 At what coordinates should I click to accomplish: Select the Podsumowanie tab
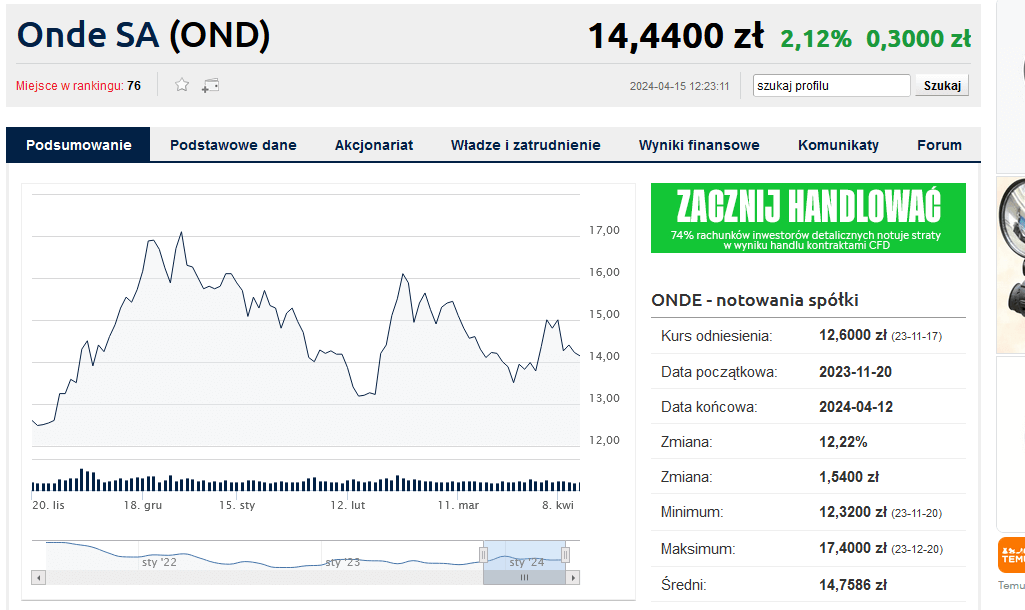79,145
